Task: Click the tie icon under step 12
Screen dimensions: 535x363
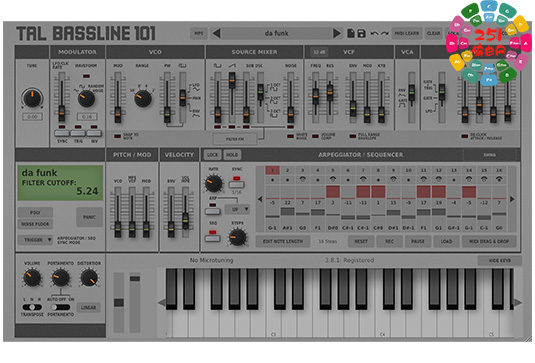Action: click(438, 179)
